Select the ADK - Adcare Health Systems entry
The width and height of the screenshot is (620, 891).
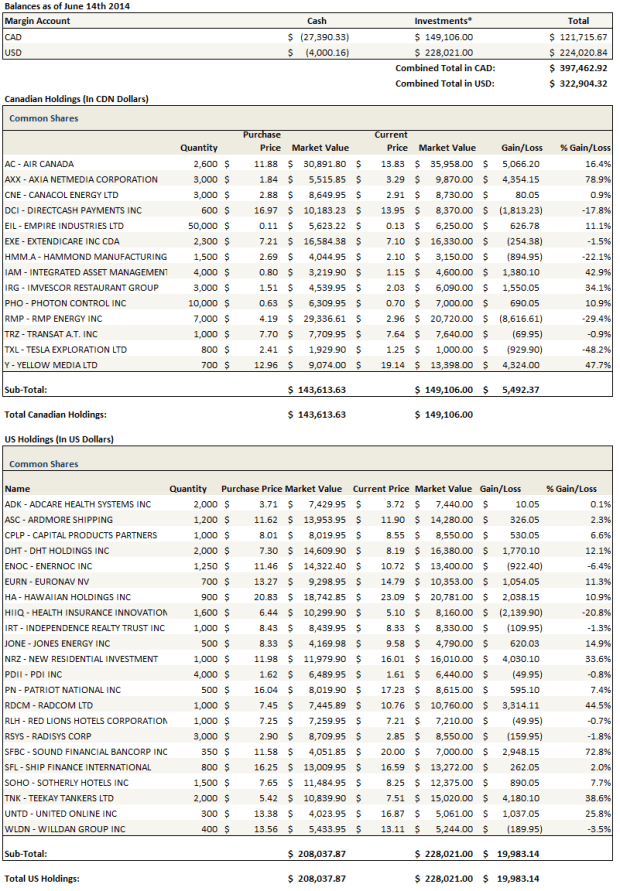click(x=77, y=504)
